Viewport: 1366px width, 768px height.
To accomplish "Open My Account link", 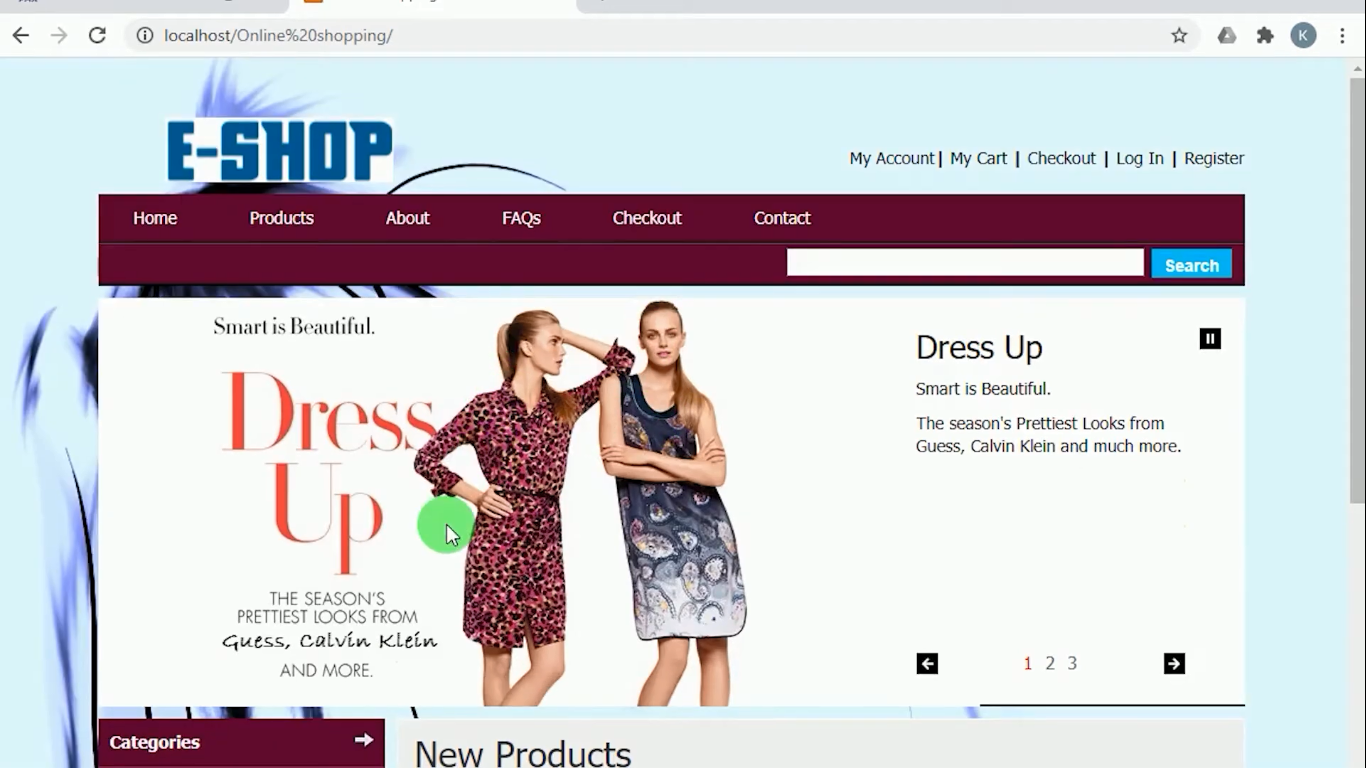I will click(891, 158).
